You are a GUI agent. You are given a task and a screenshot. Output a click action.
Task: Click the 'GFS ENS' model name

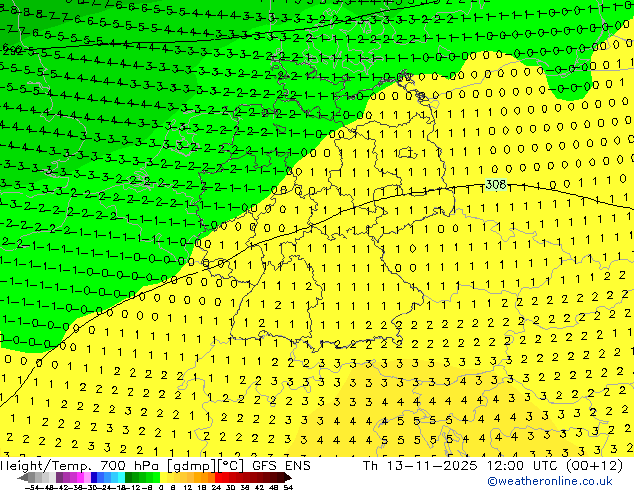(x=281, y=466)
